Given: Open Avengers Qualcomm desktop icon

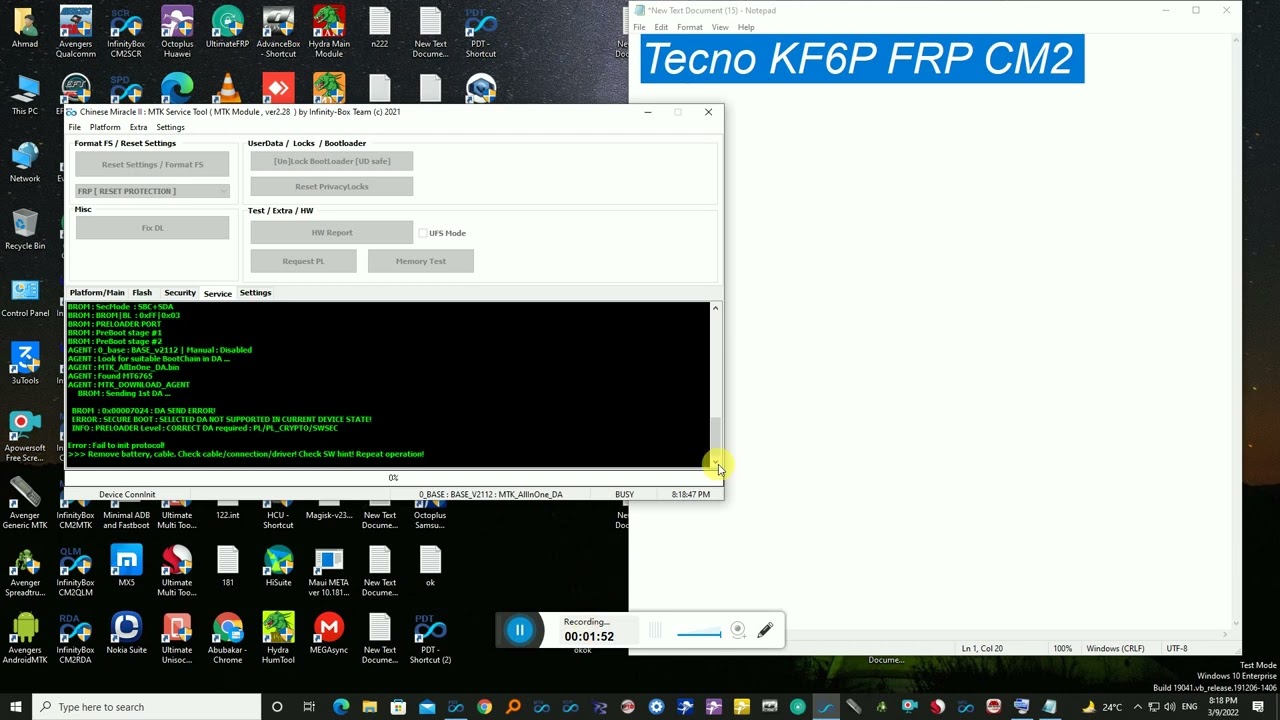Looking at the screenshot, I should tap(76, 32).
